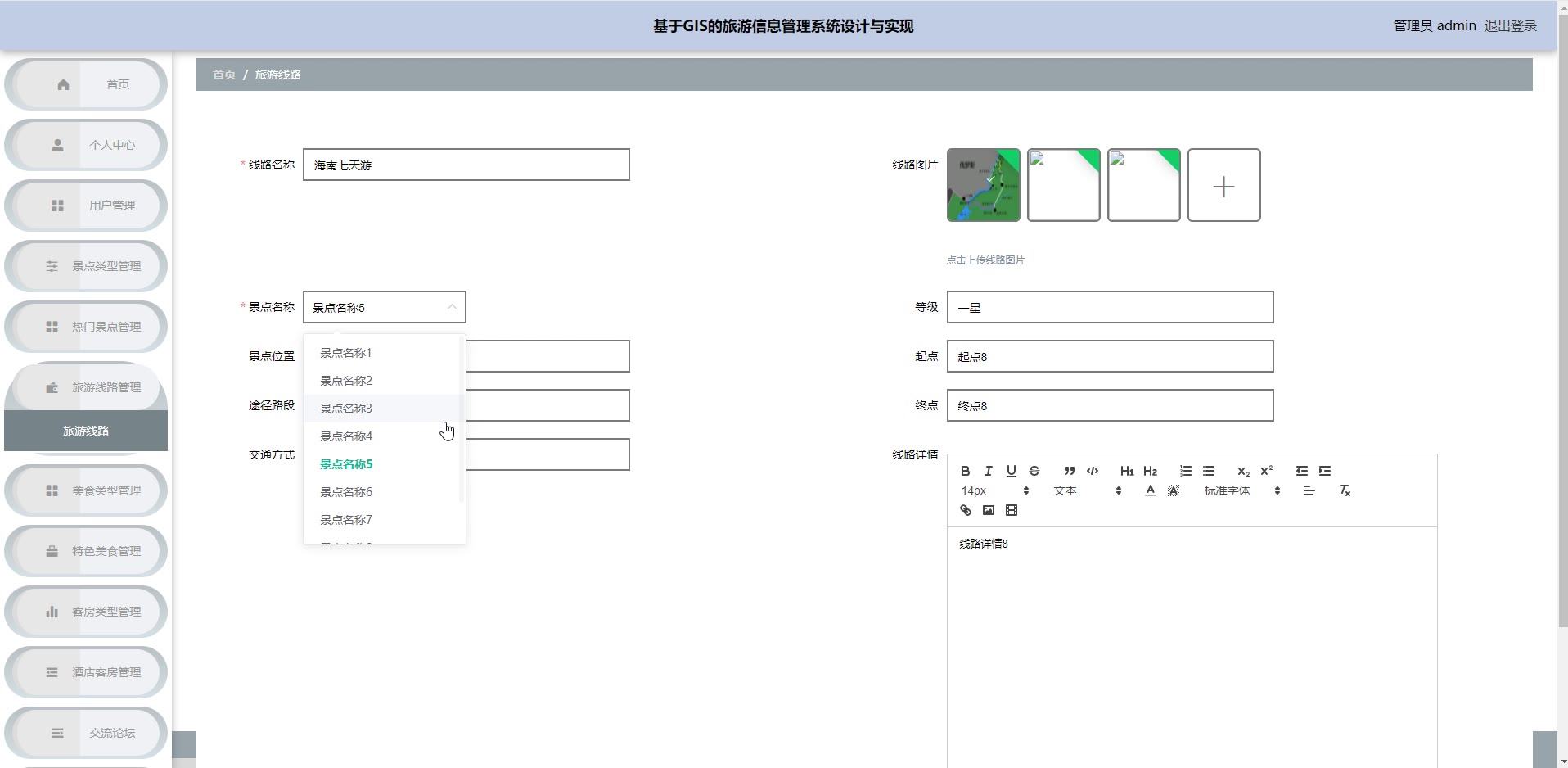
Task: Open text alignment options
Action: pos(1309,490)
